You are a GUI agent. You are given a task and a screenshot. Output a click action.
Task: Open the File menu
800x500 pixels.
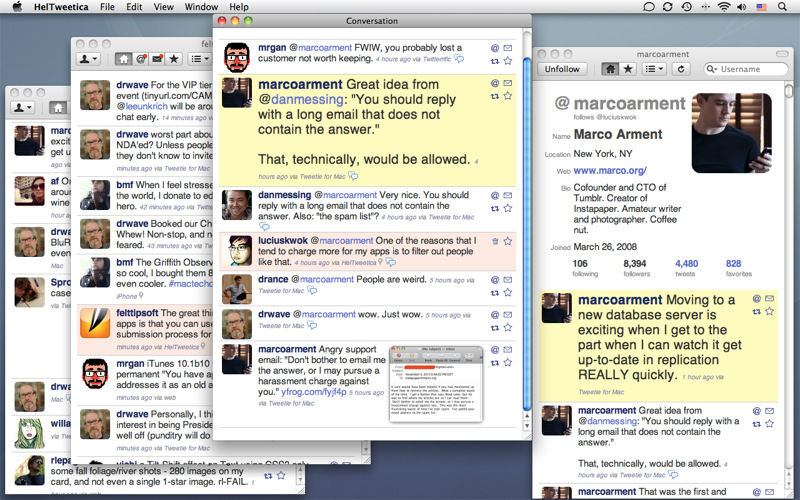click(x=107, y=7)
